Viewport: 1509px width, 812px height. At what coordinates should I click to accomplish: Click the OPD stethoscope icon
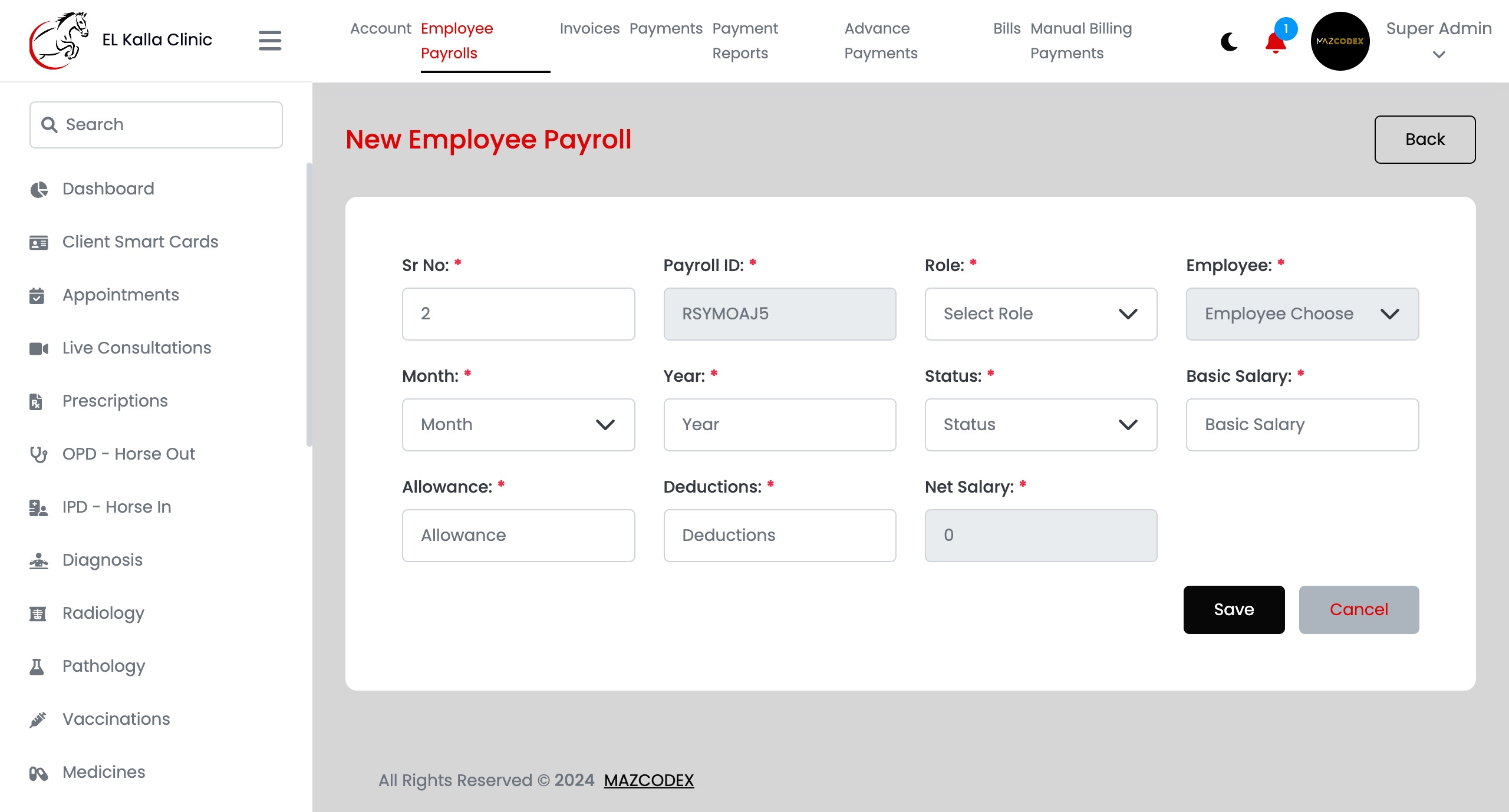click(38, 454)
